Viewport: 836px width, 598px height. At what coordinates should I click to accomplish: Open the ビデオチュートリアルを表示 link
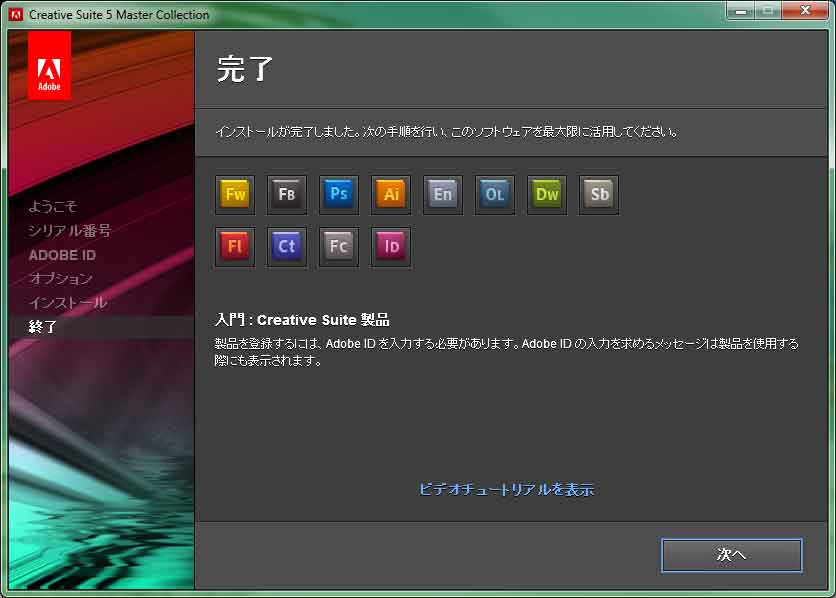[506, 489]
